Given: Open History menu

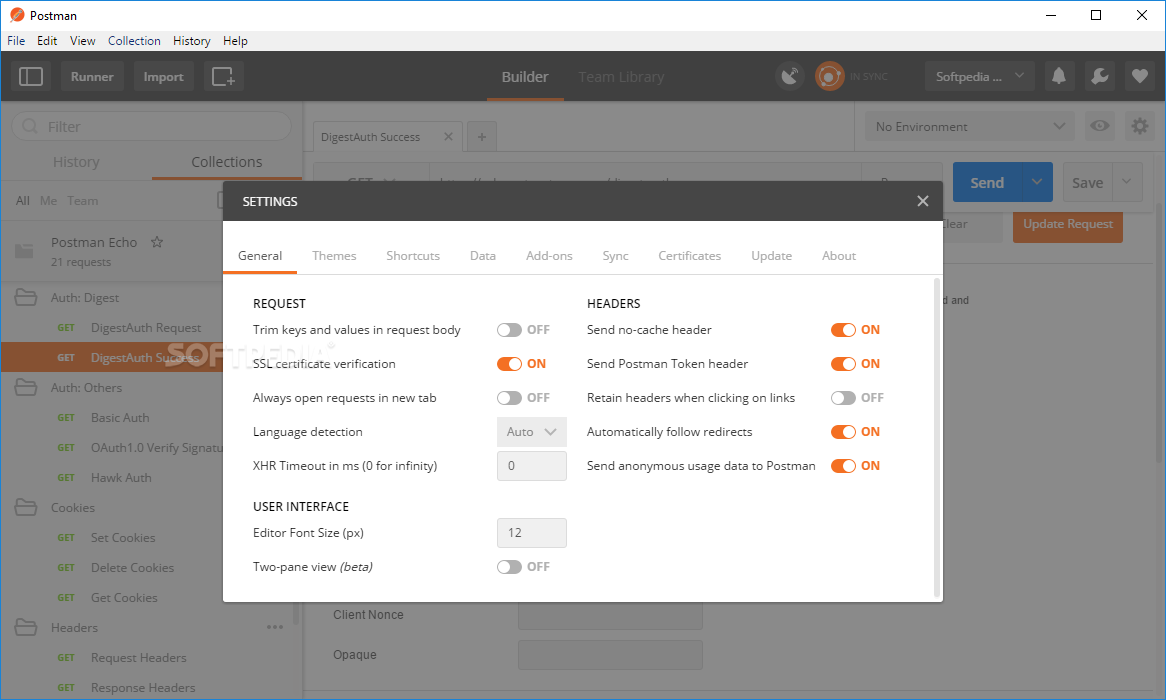Looking at the screenshot, I should (x=192, y=41).
